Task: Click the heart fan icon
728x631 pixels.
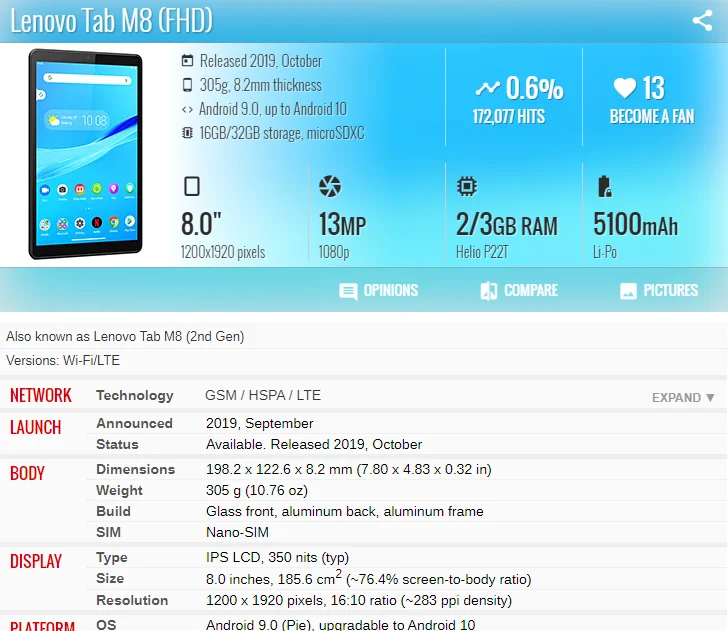Action: (x=624, y=88)
